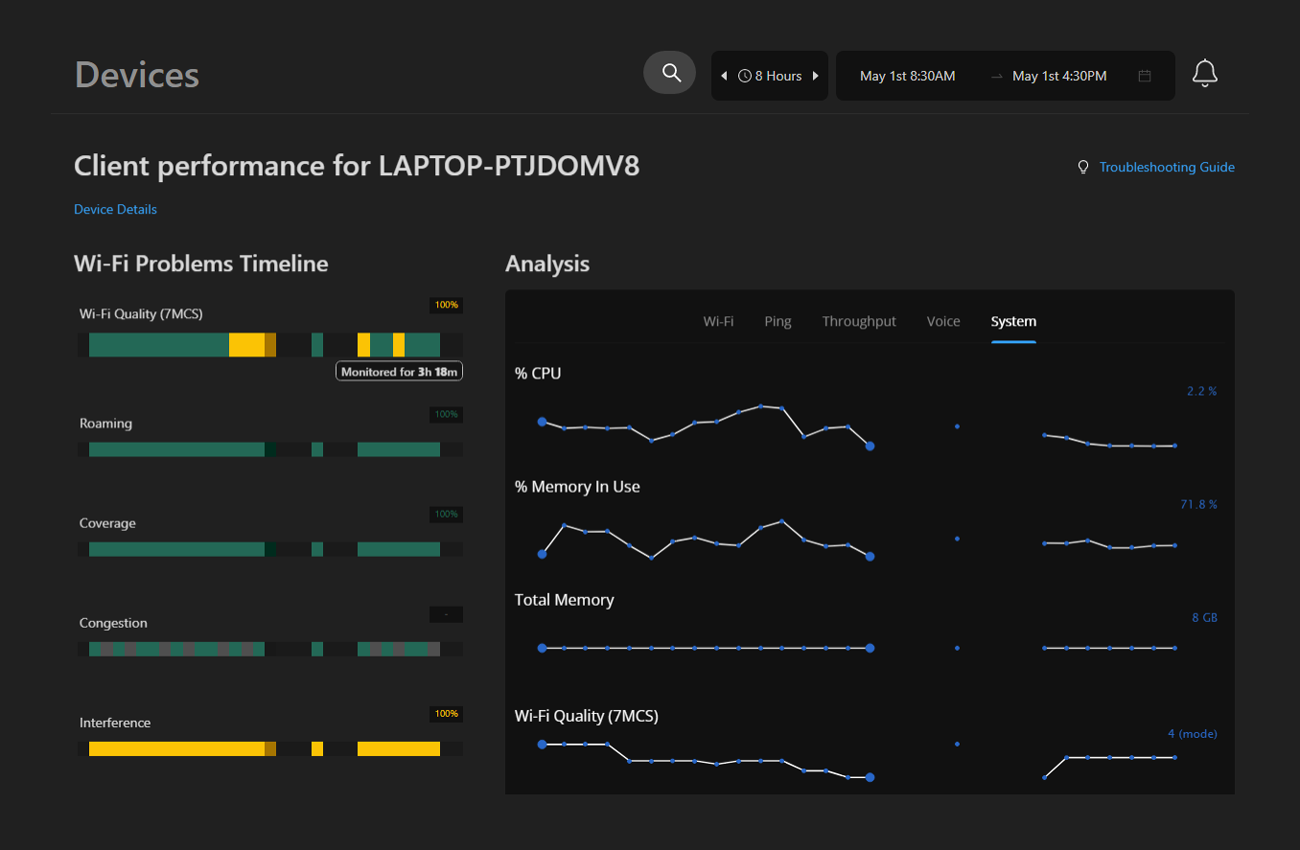
Task: Open the Ping tab
Action: (x=778, y=321)
